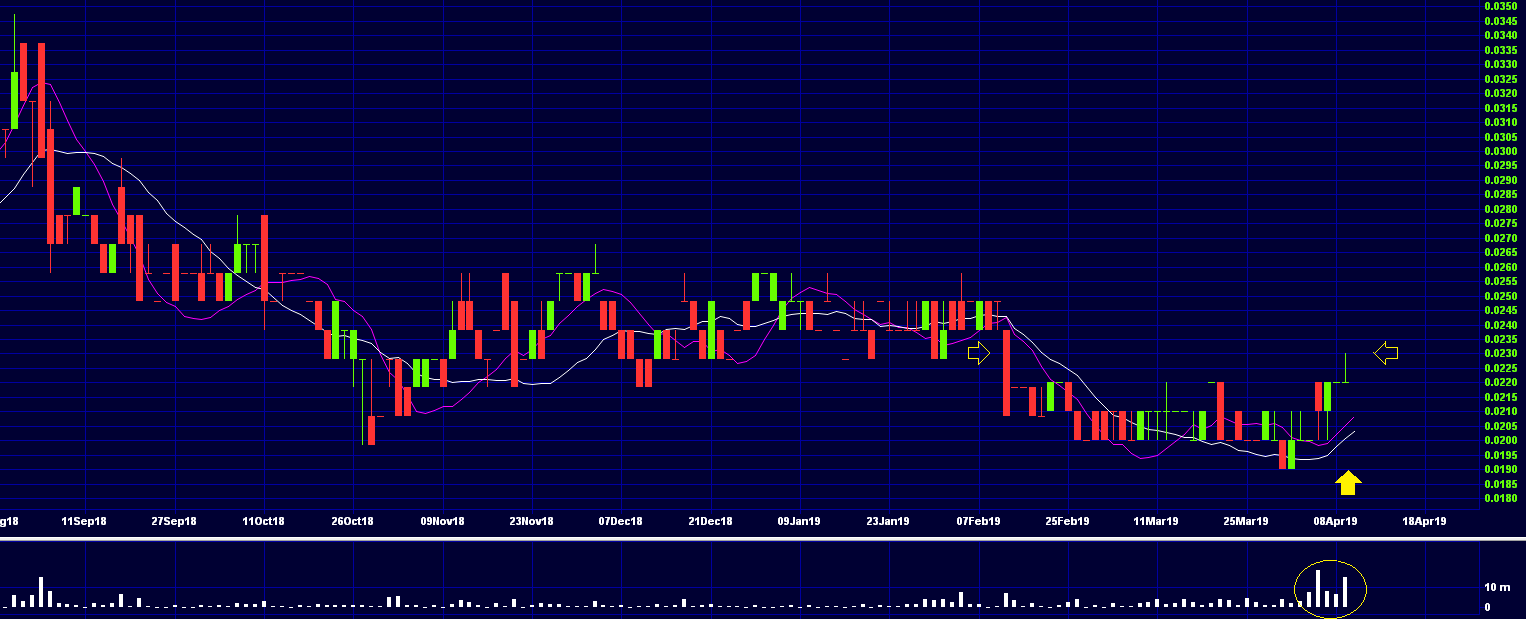Image resolution: width=1526 pixels, height=619 pixels.
Task: Select the 21Dec18 date label
Action: pos(710,521)
